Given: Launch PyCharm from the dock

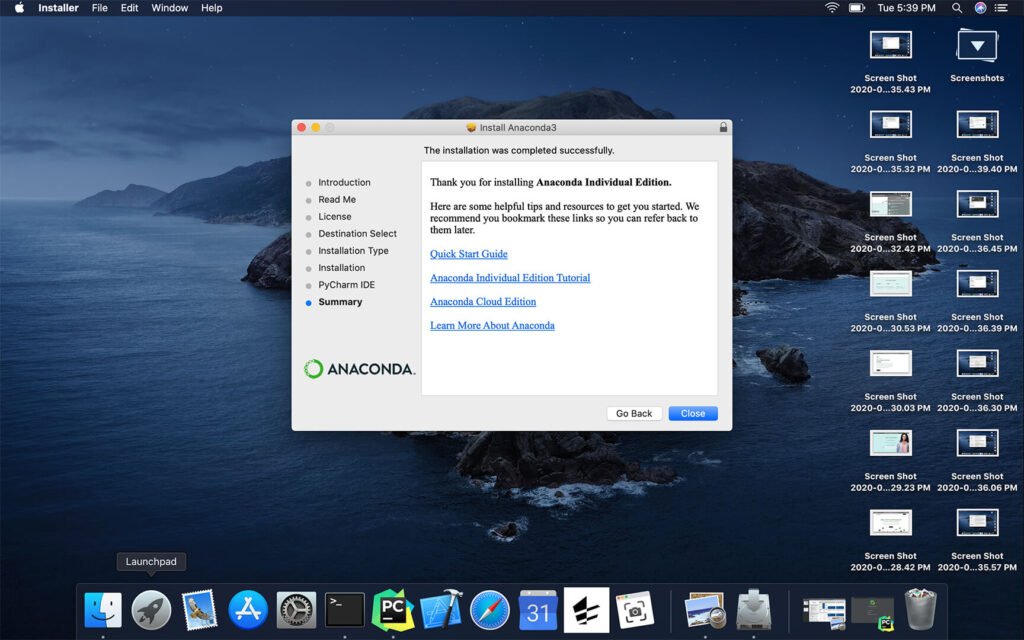Looking at the screenshot, I should coord(392,610).
